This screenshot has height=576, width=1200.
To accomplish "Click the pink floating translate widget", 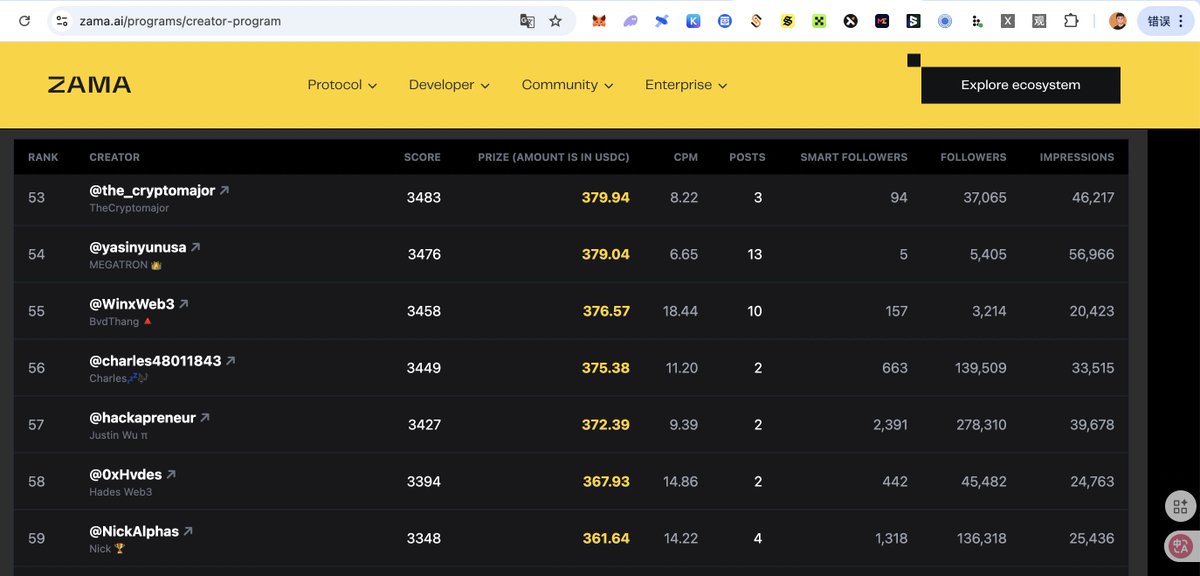I will (1180, 546).
